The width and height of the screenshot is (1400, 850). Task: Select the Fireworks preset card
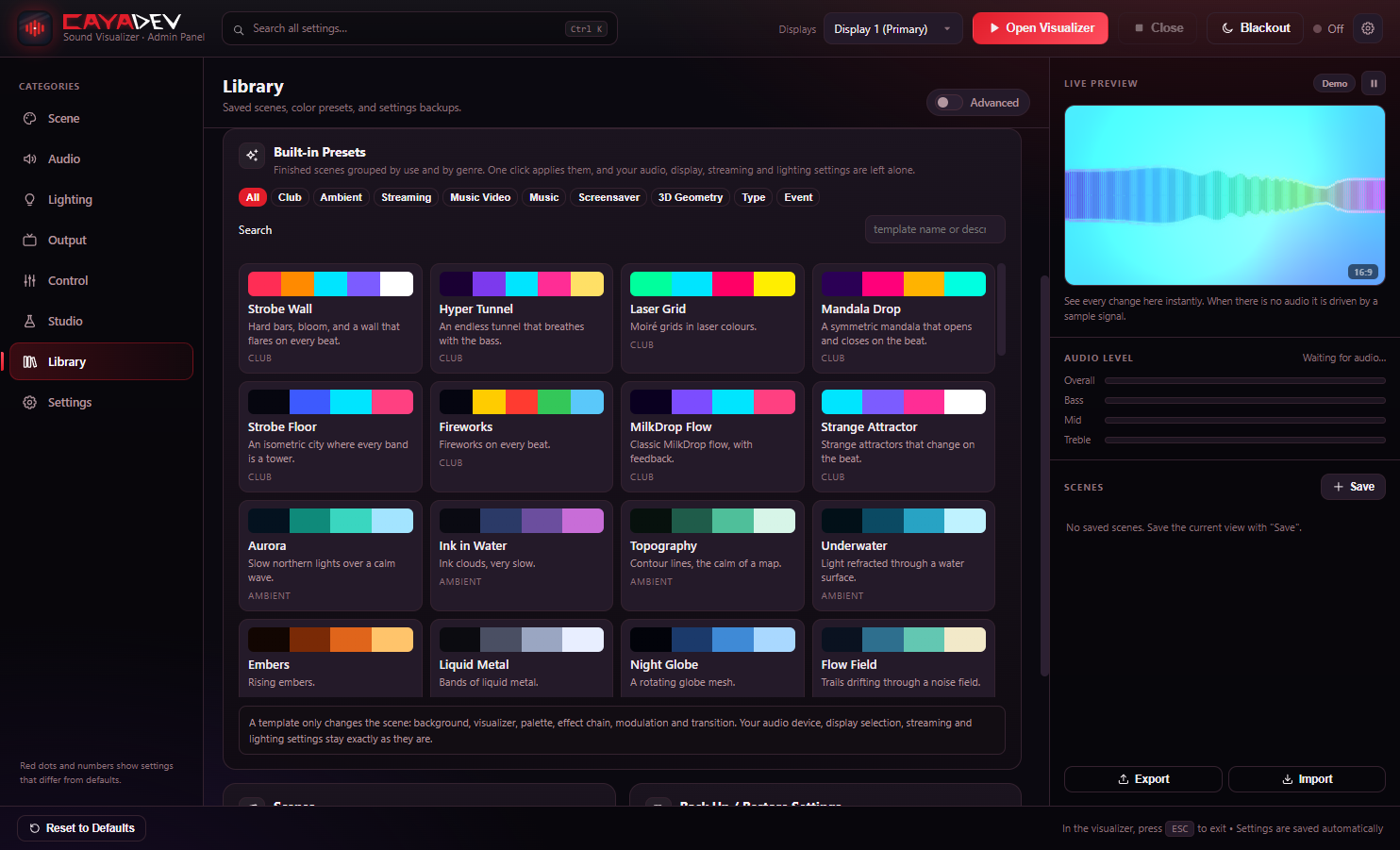[x=522, y=437]
